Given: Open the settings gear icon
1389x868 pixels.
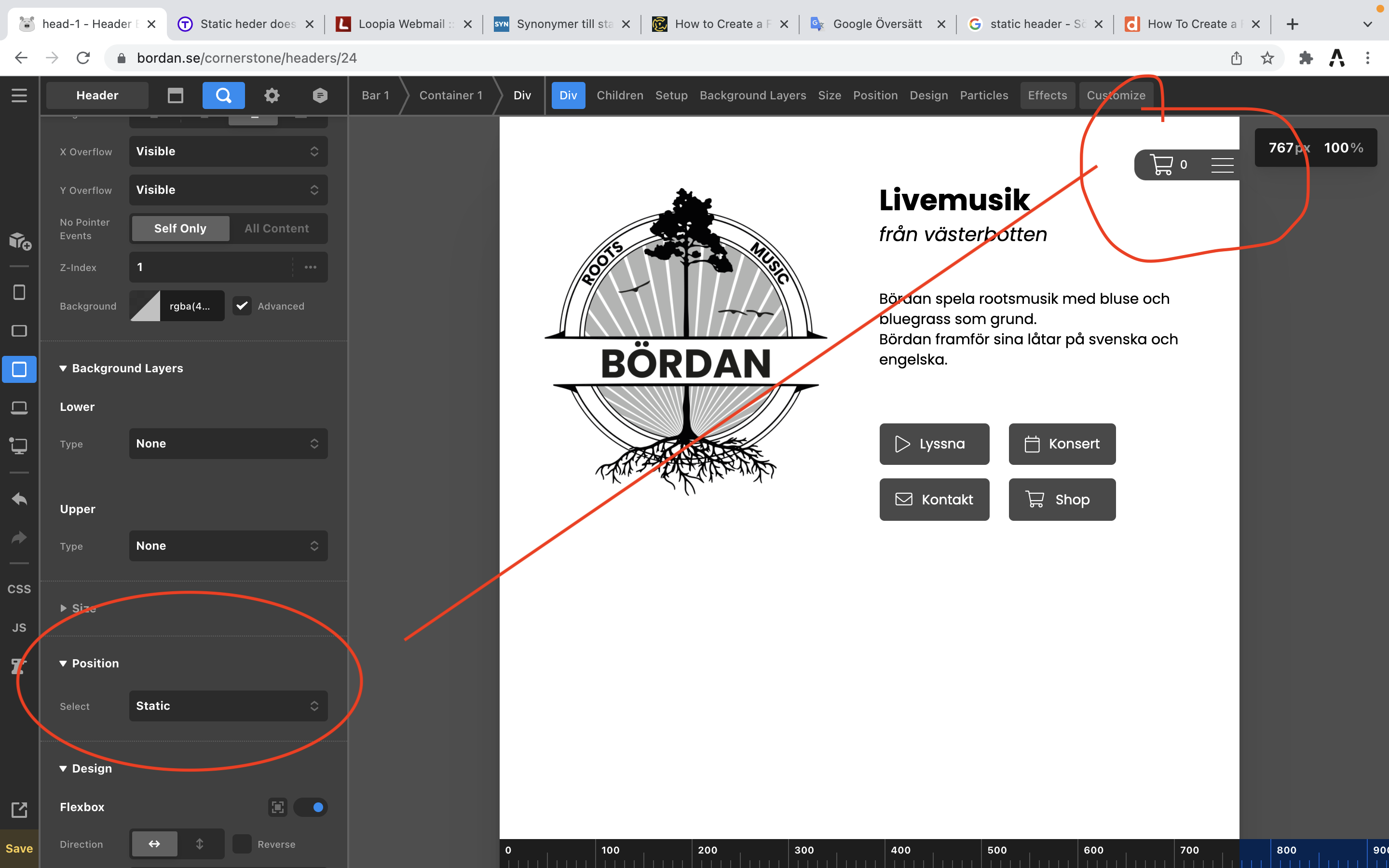Looking at the screenshot, I should click(272, 95).
